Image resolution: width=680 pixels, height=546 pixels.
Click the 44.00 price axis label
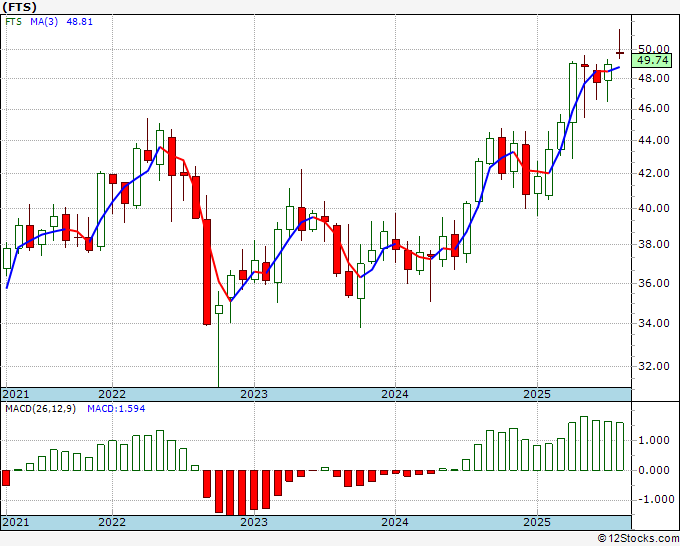click(654, 141)
